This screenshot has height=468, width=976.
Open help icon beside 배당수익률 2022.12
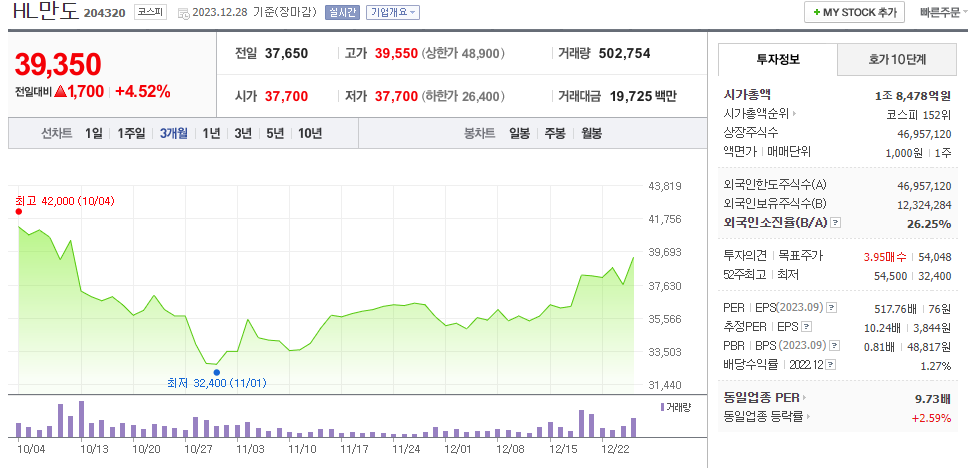coord(830,365)
